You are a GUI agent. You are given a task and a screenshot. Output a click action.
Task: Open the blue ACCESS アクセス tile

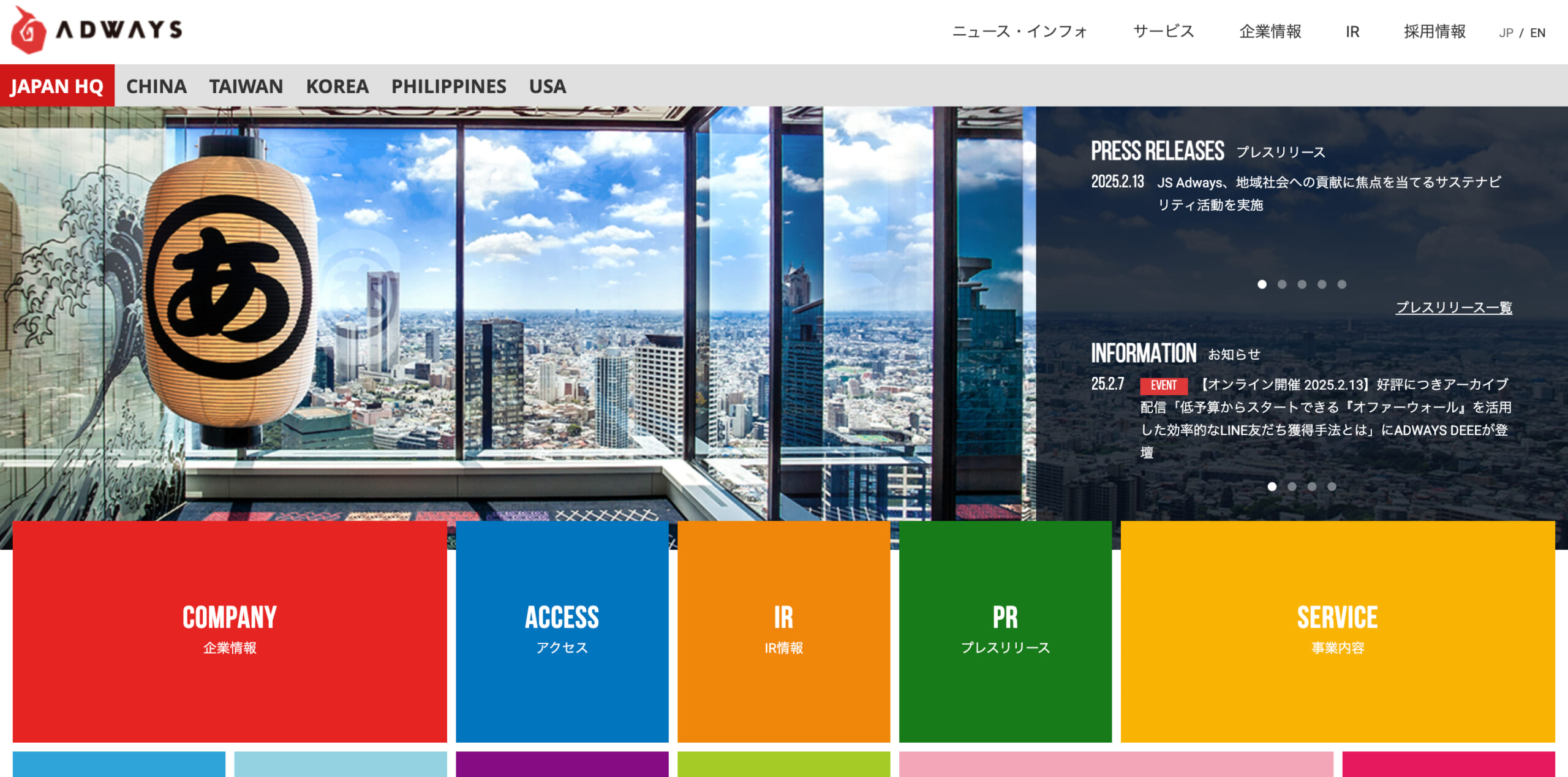tap(562, 632)
